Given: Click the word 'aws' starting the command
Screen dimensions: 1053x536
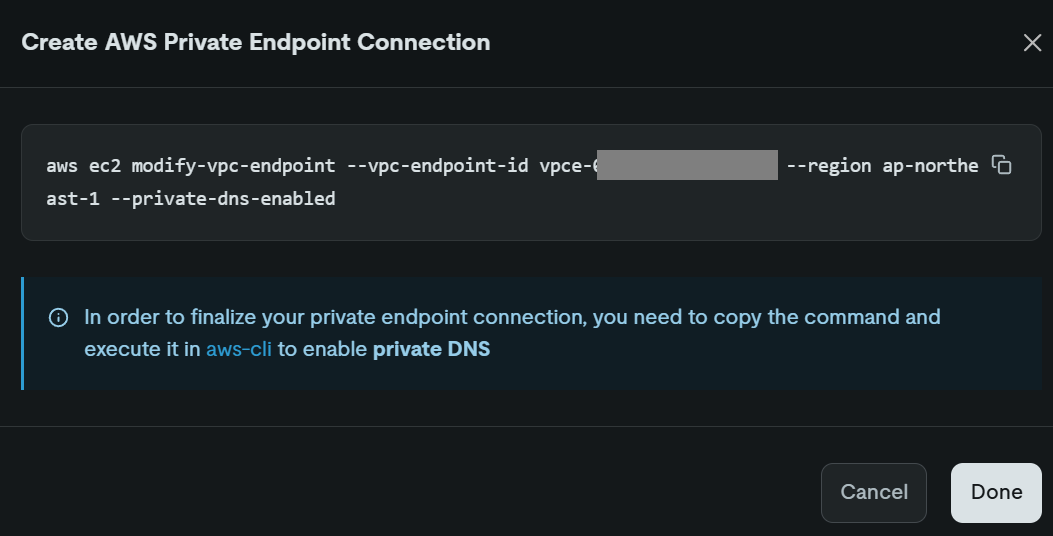Looking at the screenshot, I should coord(62,167).
